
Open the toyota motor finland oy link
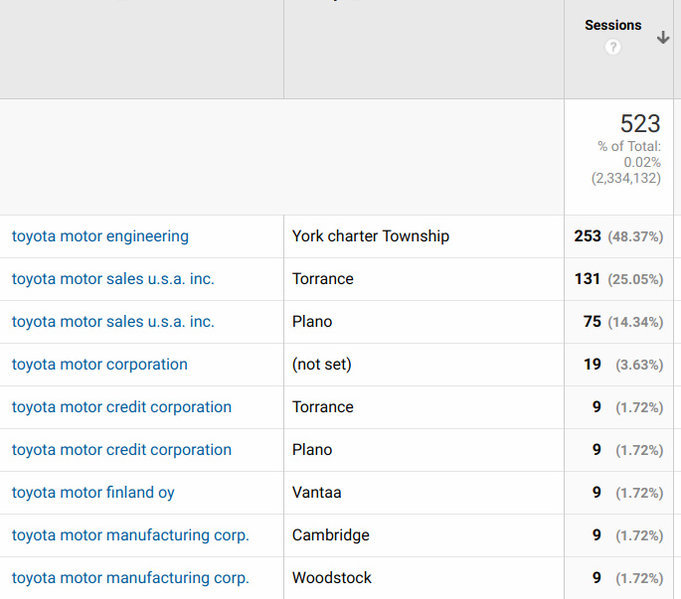93,493
